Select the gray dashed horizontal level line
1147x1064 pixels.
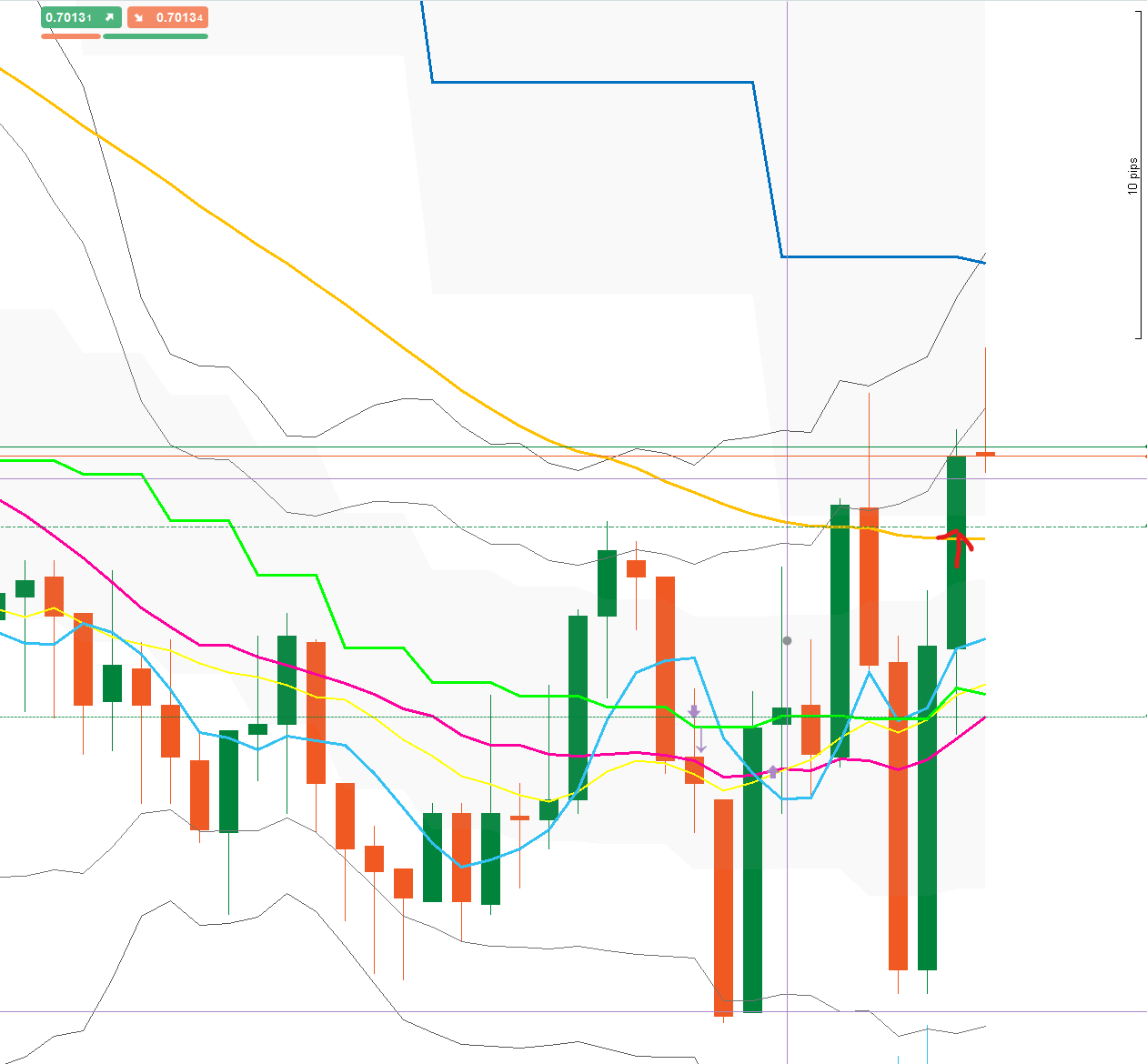pos(573,527)
